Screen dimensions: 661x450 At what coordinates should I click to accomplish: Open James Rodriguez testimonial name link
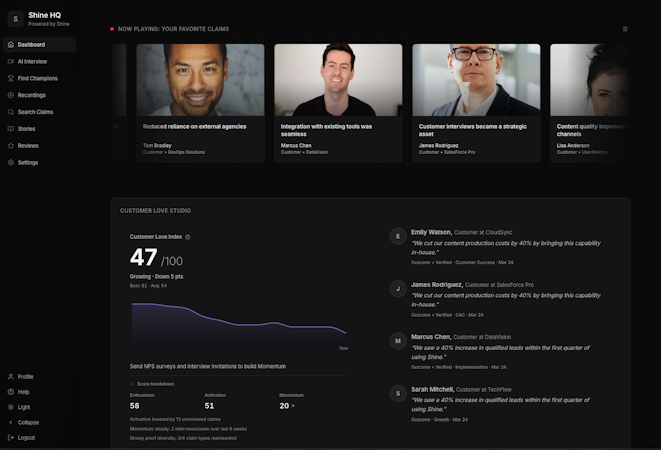click(x=437, y=285)
